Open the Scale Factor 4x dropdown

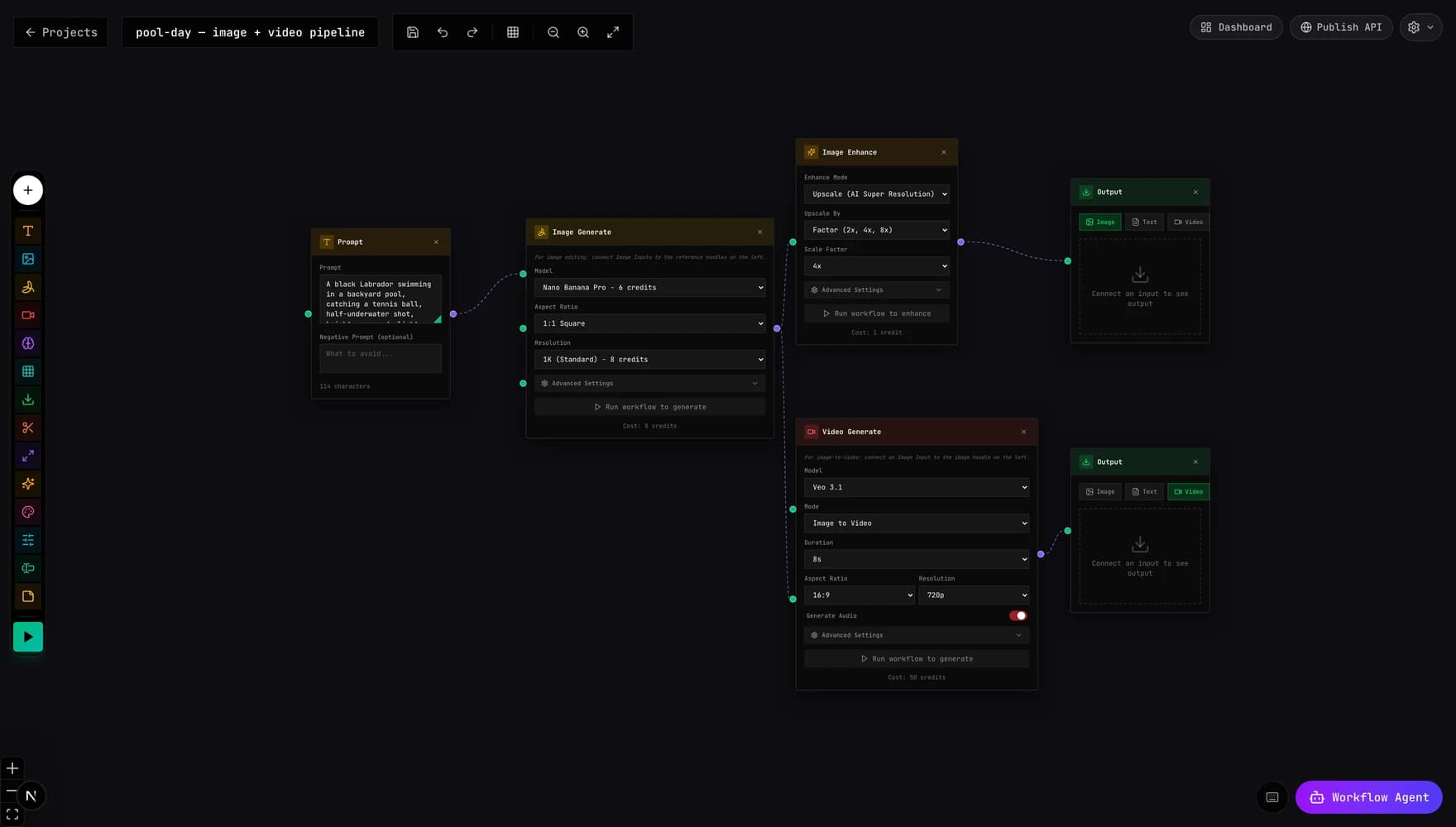click(876, 265)
